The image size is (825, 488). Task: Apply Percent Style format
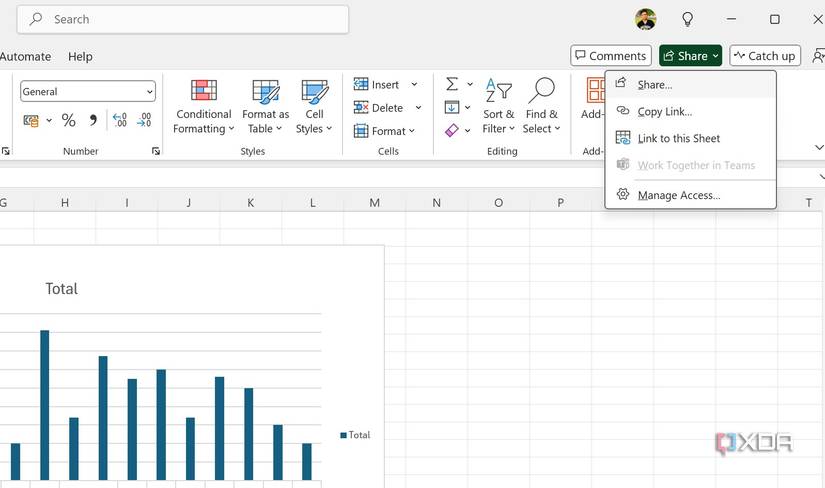point(68,120)
